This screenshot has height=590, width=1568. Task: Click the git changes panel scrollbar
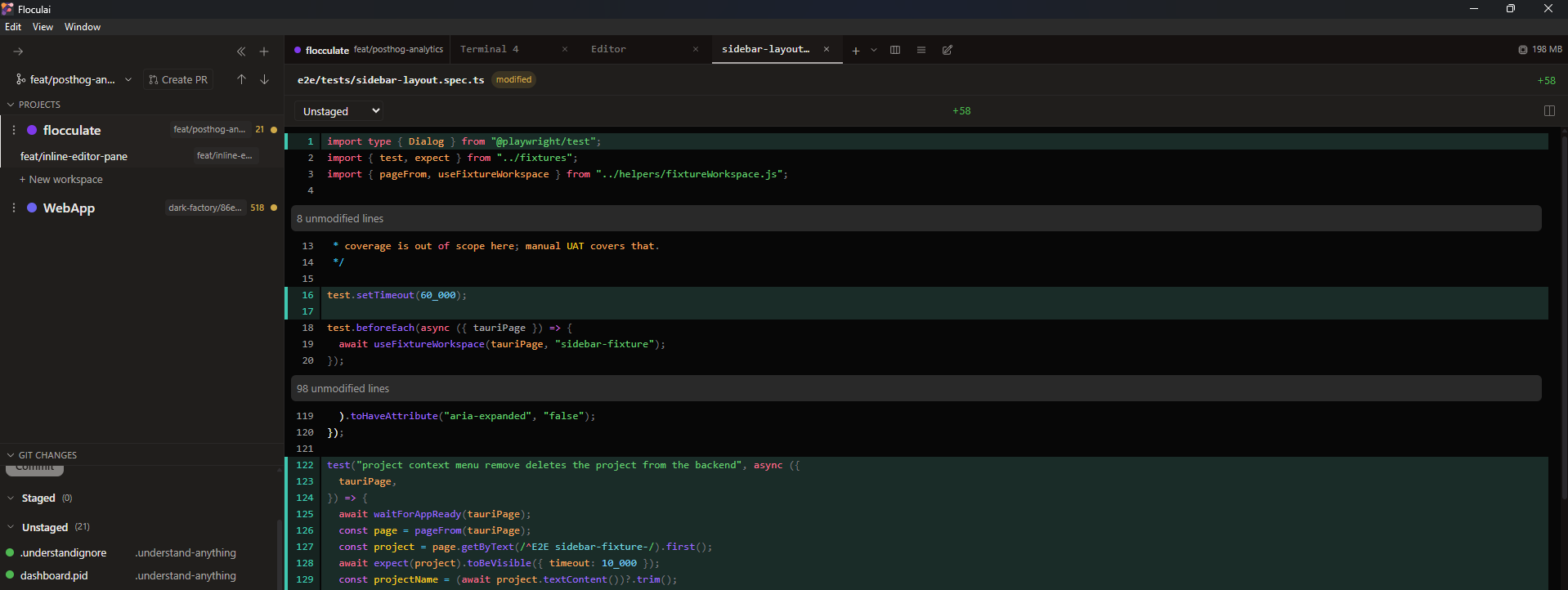280,554
